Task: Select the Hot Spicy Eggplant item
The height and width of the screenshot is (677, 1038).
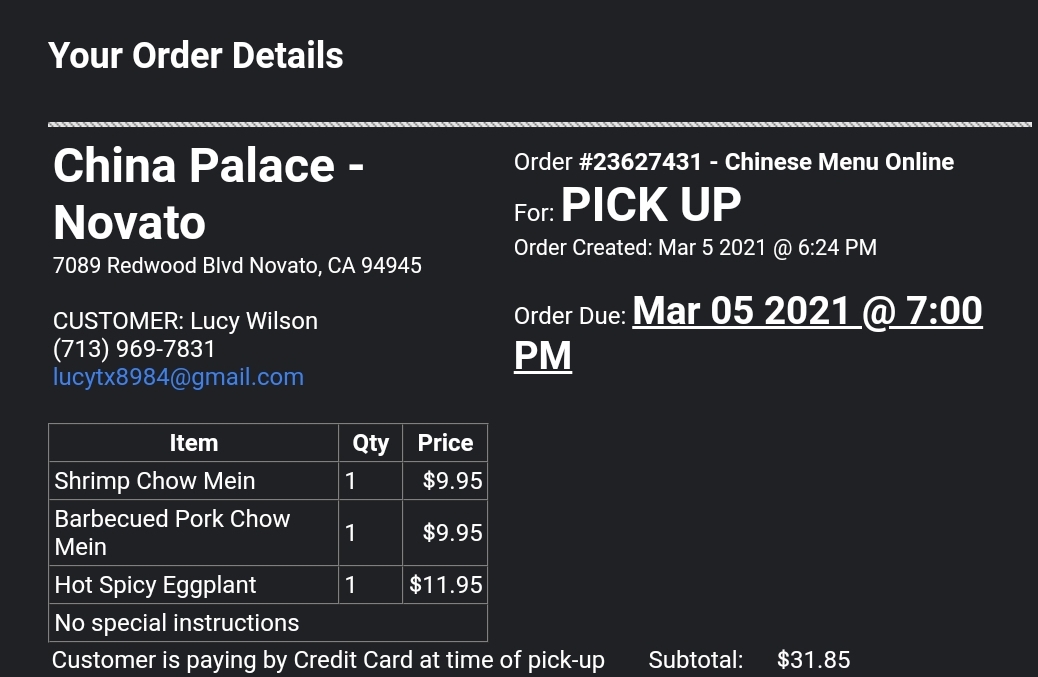Action: point(155,585)
